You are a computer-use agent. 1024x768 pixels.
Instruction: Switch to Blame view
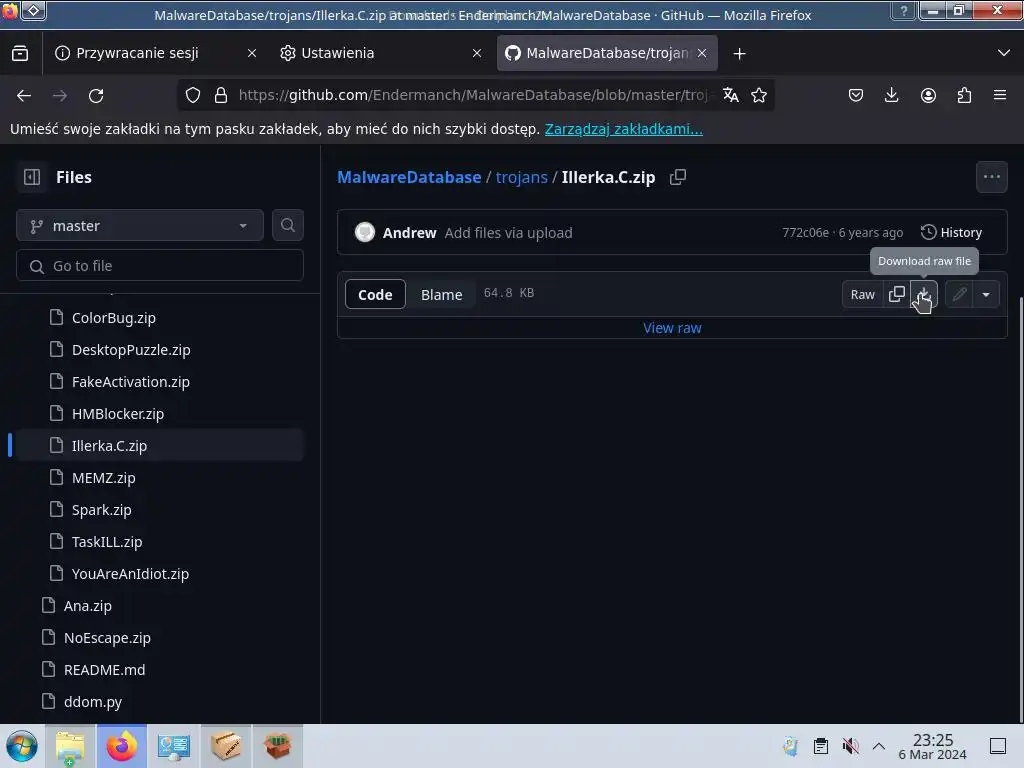coord(441,295)
